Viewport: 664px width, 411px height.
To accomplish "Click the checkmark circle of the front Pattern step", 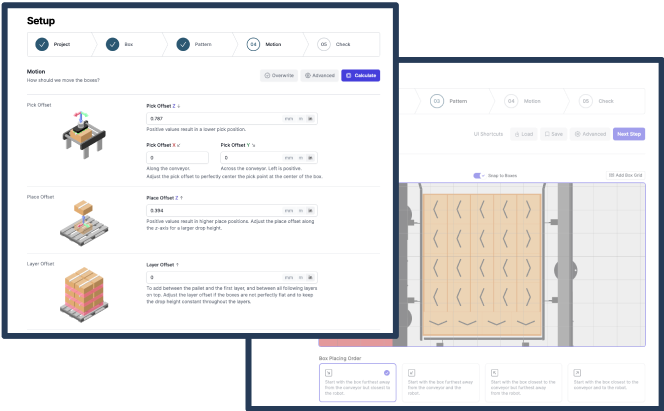I will pos(183,44).
